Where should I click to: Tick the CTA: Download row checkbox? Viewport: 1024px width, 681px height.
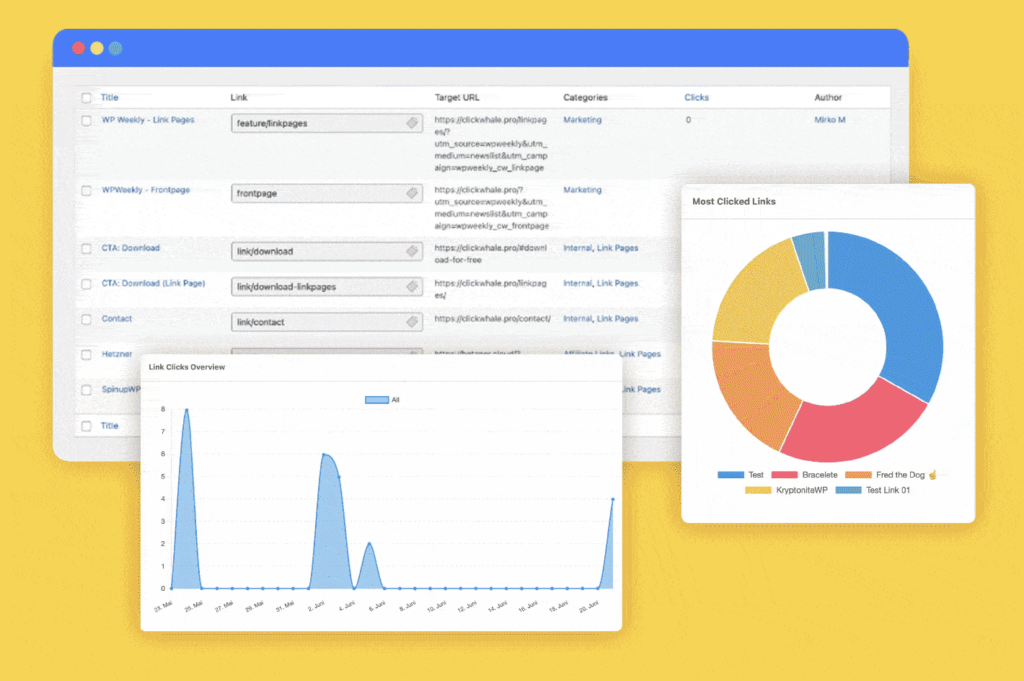[x=86, y=249]
